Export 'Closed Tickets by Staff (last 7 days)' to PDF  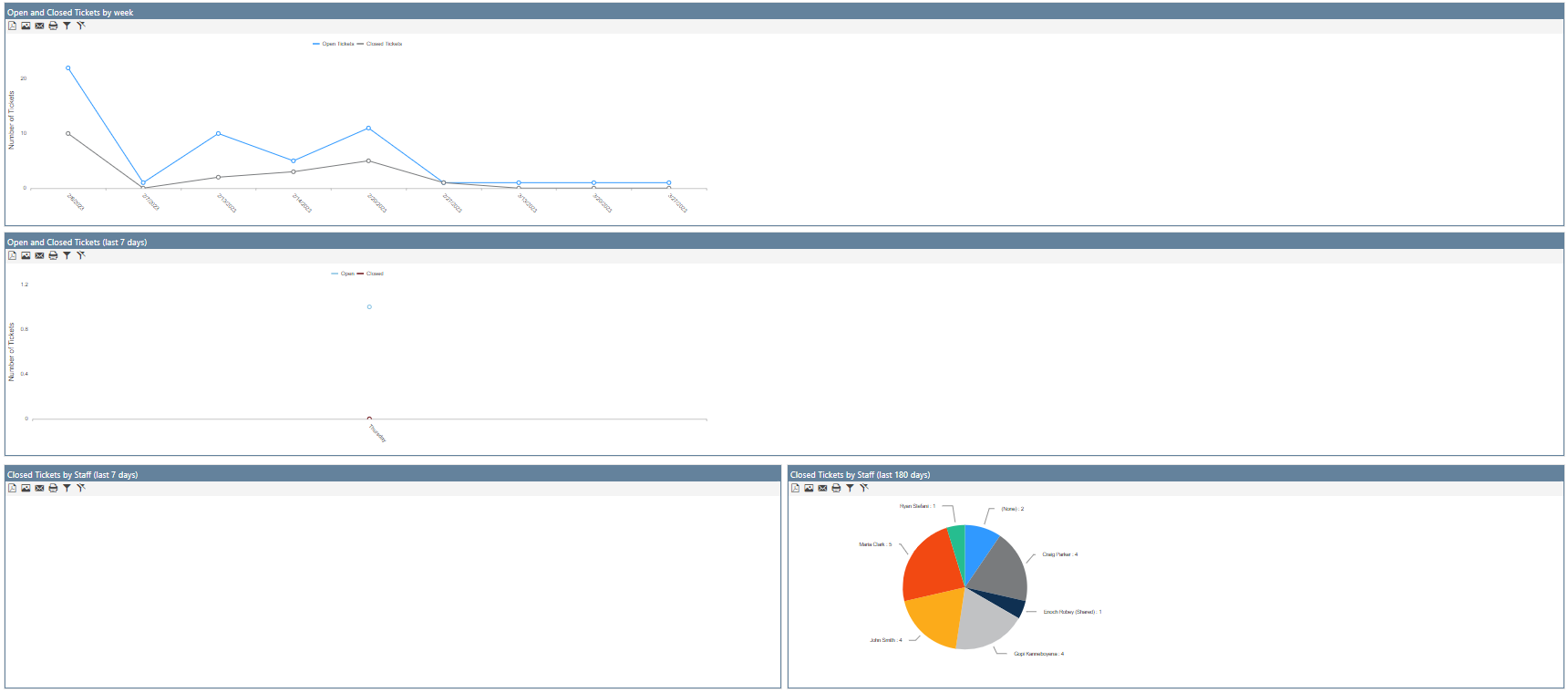[12, 488]
